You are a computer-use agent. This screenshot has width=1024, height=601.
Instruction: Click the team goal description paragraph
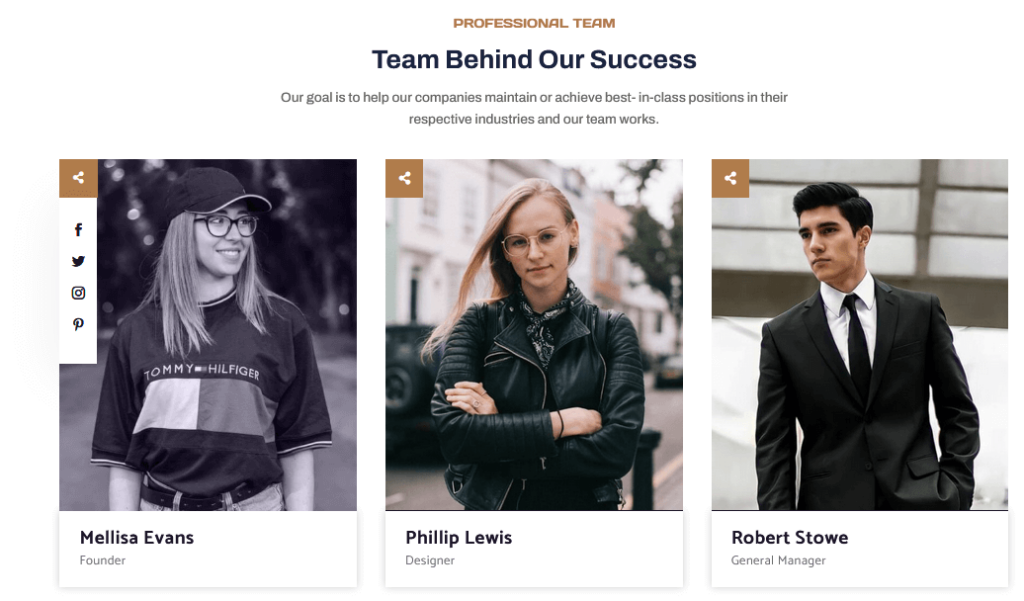pos(534,108)
